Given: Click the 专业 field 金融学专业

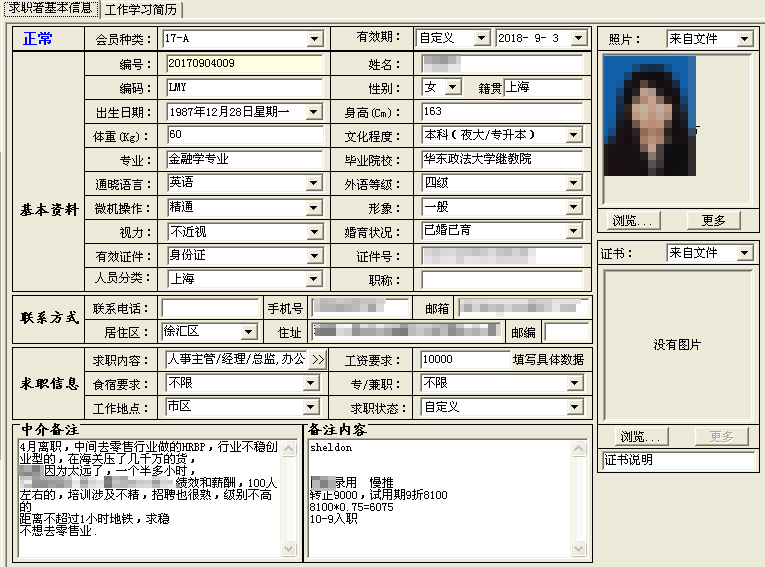Looking at the screenshot, I should tap(244, 159).
